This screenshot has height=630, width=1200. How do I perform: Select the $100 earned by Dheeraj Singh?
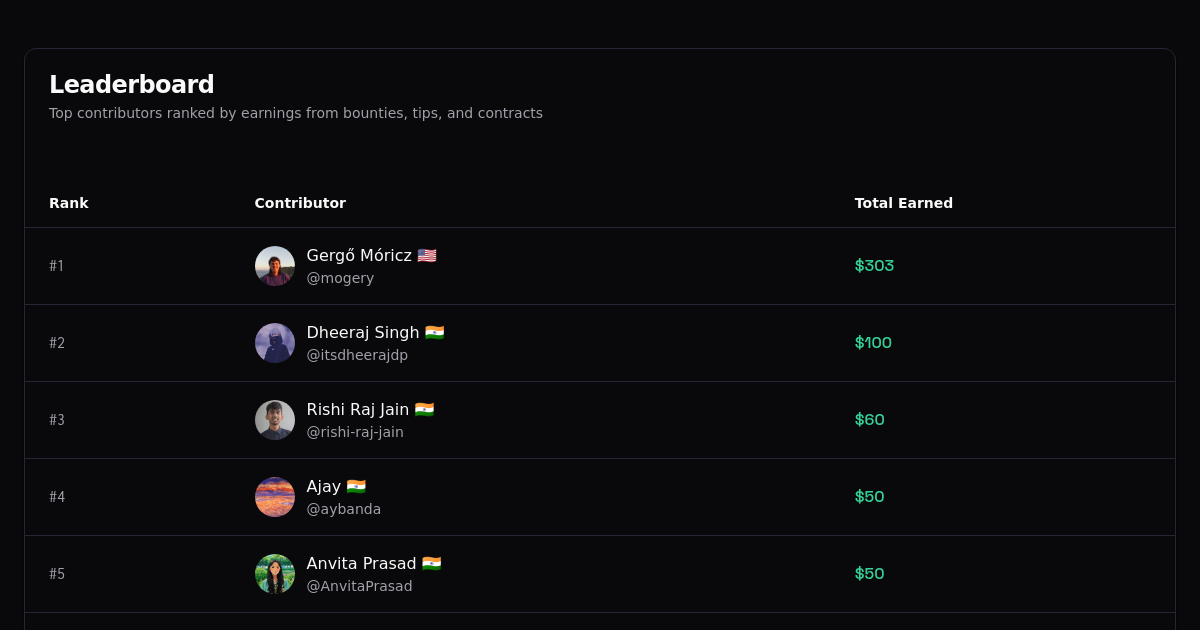[873, 342]
